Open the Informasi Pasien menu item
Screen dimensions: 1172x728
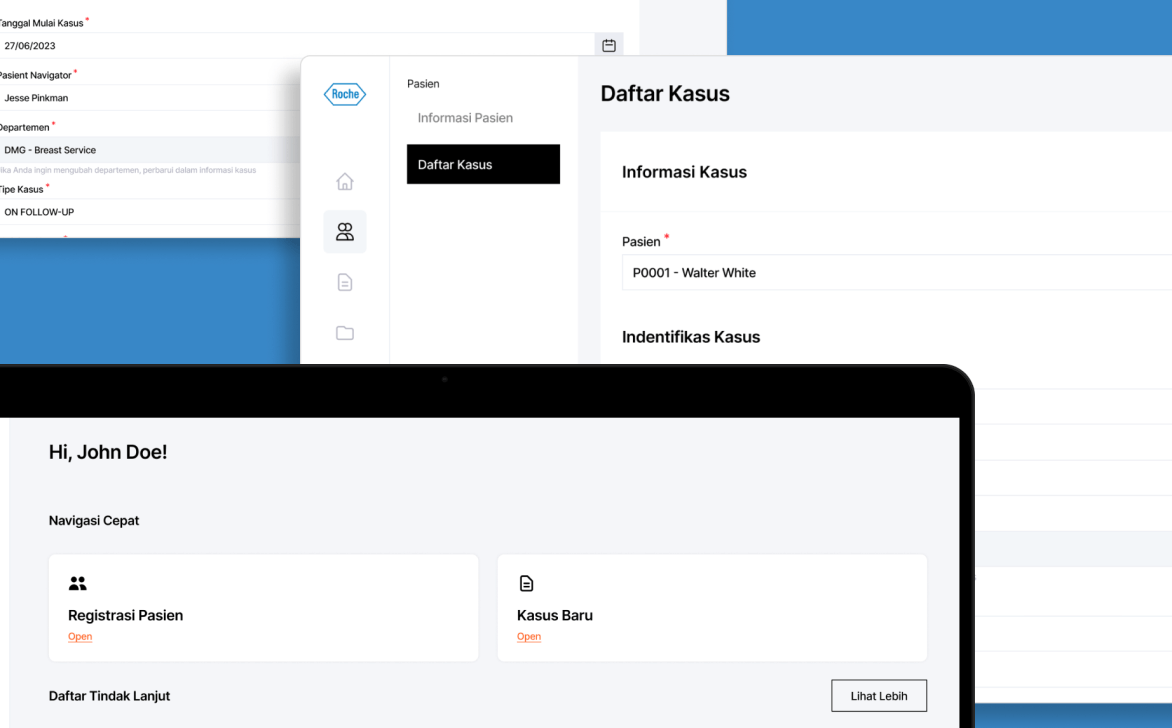[x=465, y=118]
